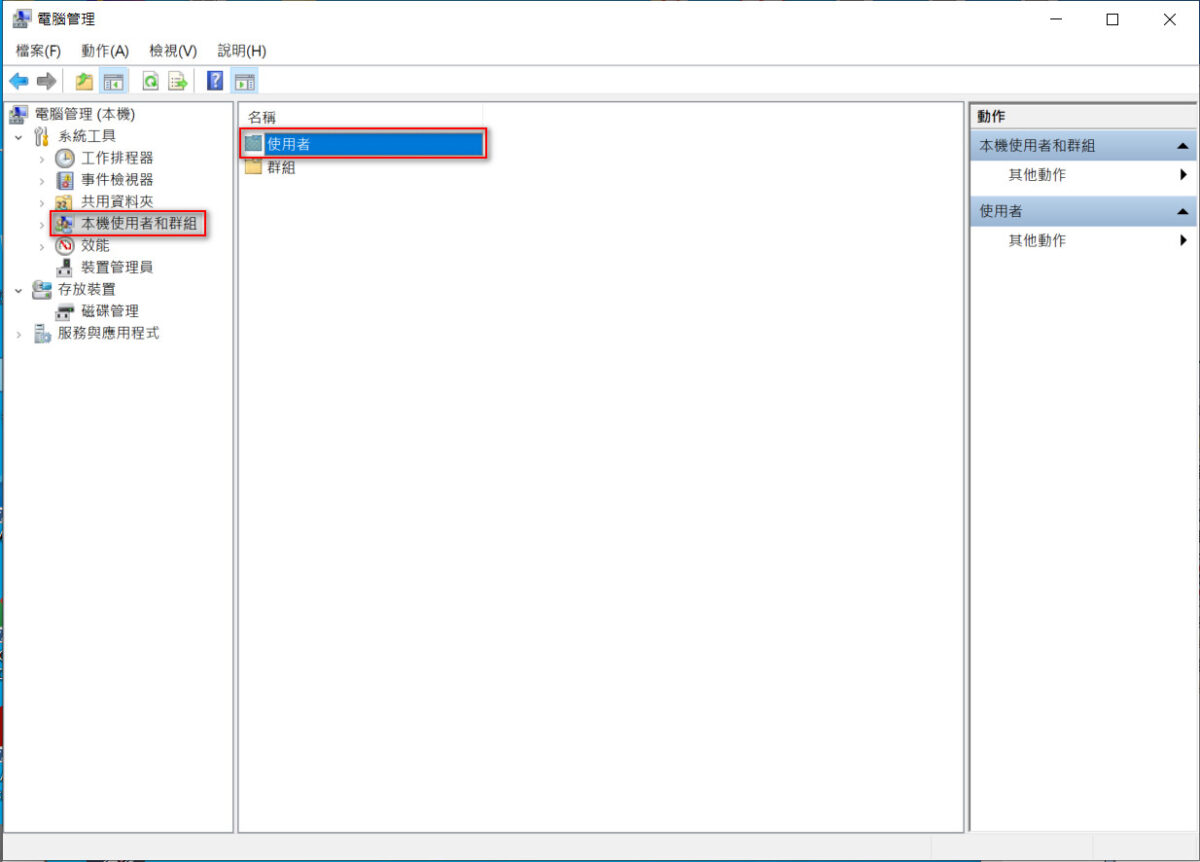Open the 檔案(F) menu
The width and height of the screenshot is (1200, 862).
tap(38, 51)
